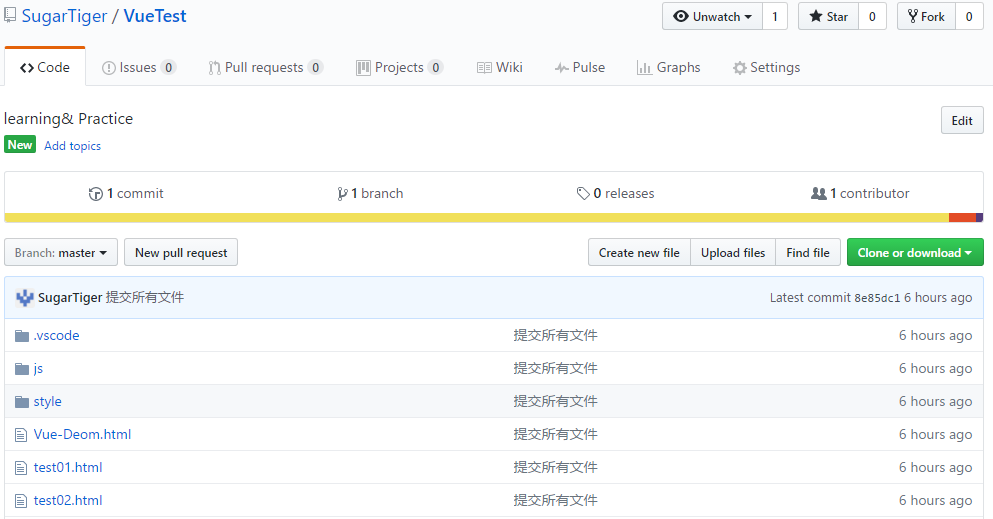Click the Star button
This screenshot has height=519, width=993.
click(x=828, y=16)
